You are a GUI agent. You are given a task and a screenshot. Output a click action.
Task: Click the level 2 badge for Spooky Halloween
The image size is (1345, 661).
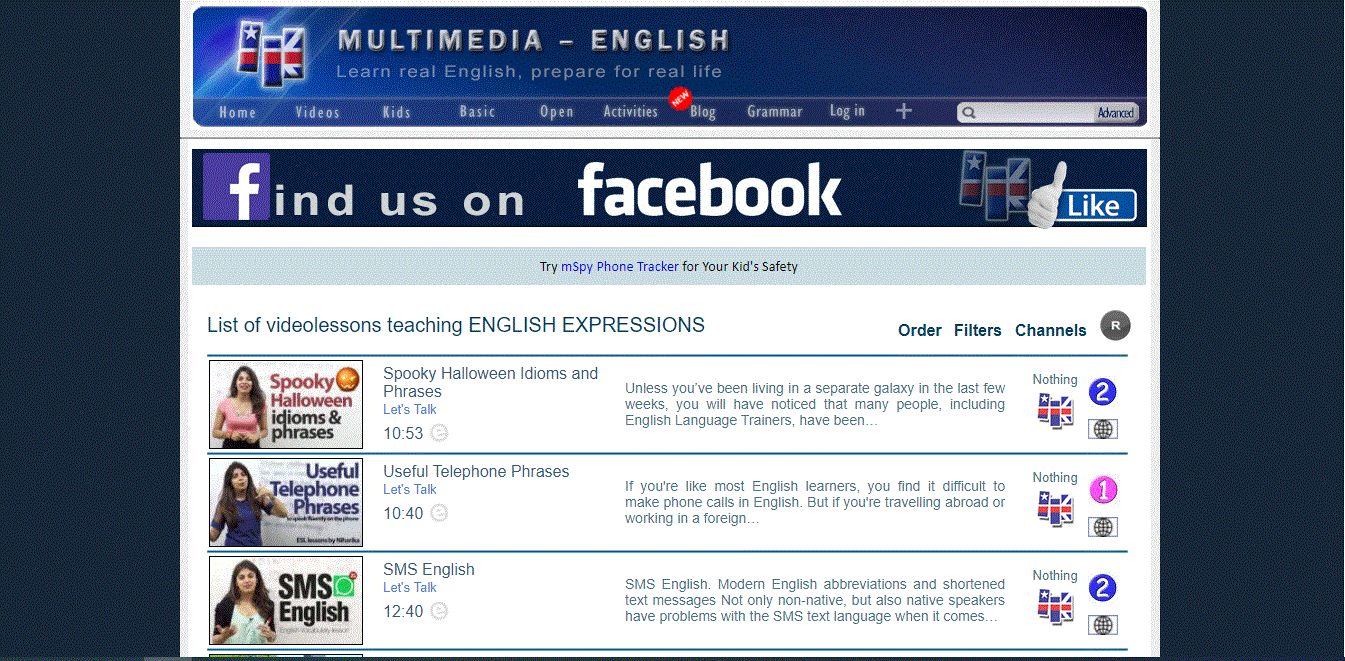[x=1102, y=392]
